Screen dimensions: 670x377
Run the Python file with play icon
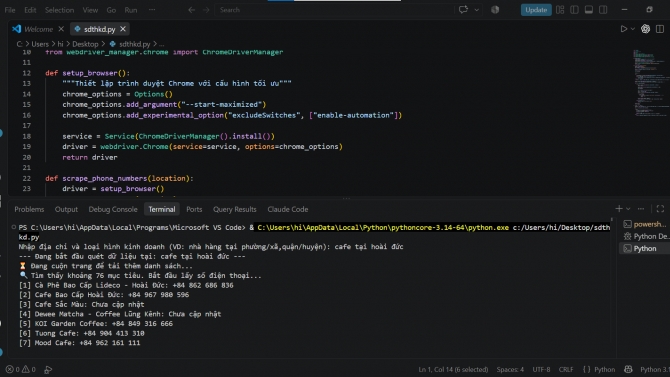pos(623,29)
